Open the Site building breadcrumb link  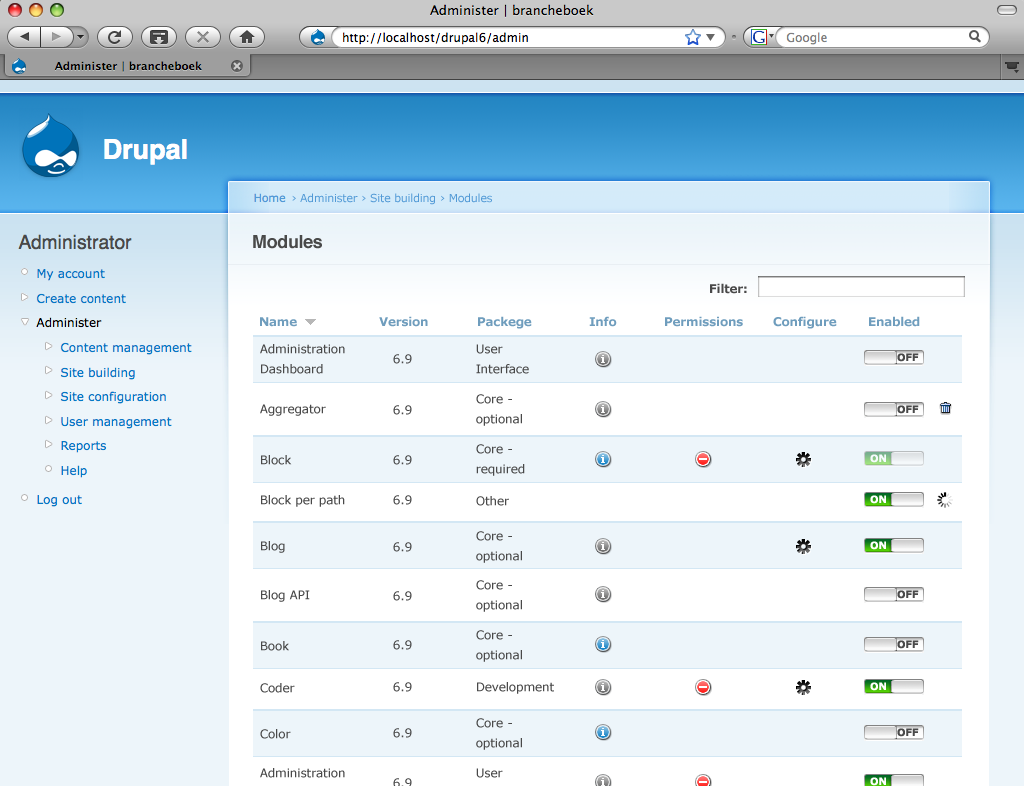point(403,197)
